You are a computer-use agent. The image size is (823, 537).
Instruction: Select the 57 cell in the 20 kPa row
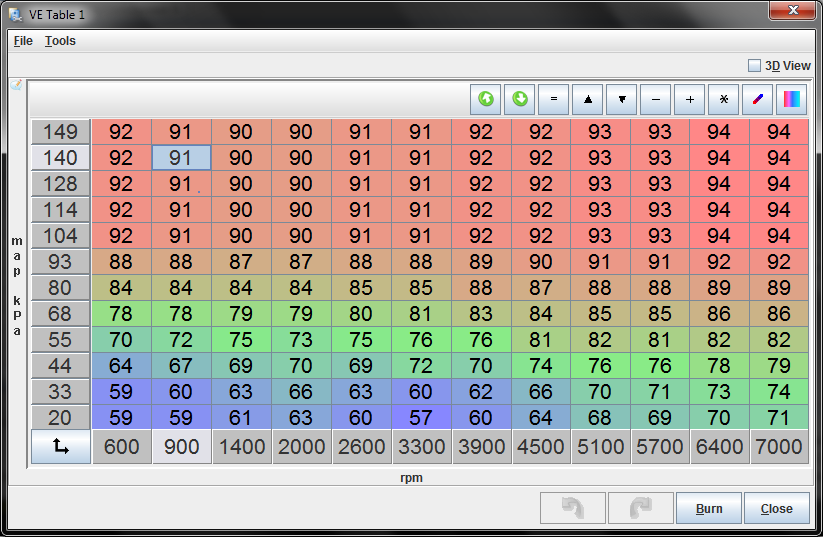(x=421, y=417)
